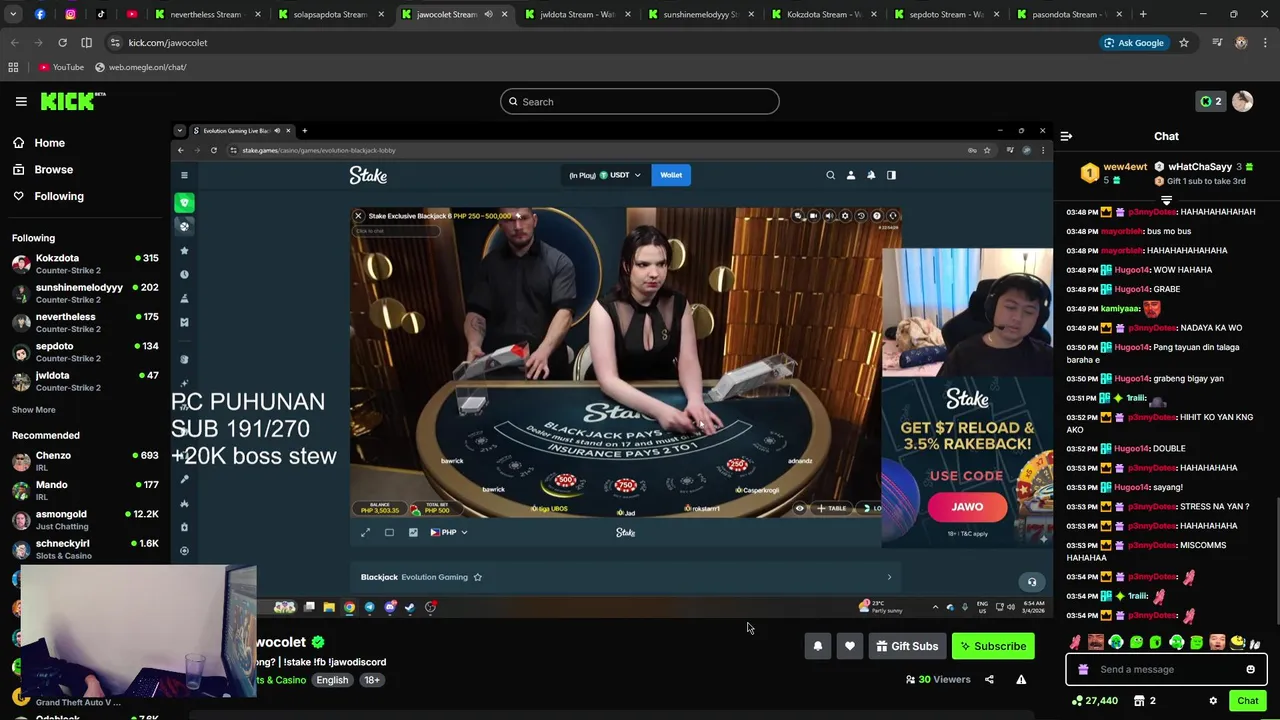Open recommended channel schneckyirl
Screen dimensions: 1280x720
85,549
